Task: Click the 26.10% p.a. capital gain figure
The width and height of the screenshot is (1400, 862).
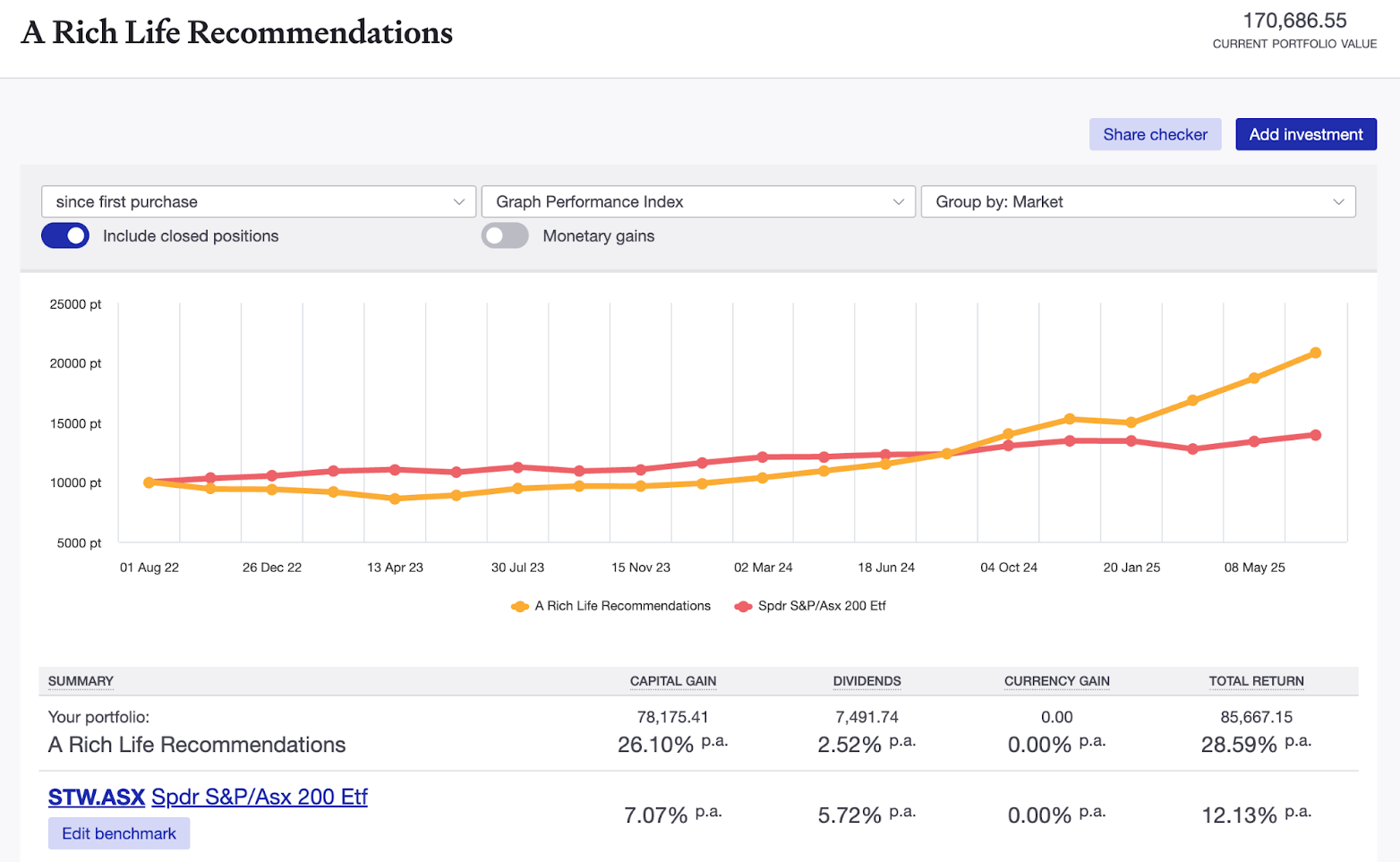Action: 673,744
